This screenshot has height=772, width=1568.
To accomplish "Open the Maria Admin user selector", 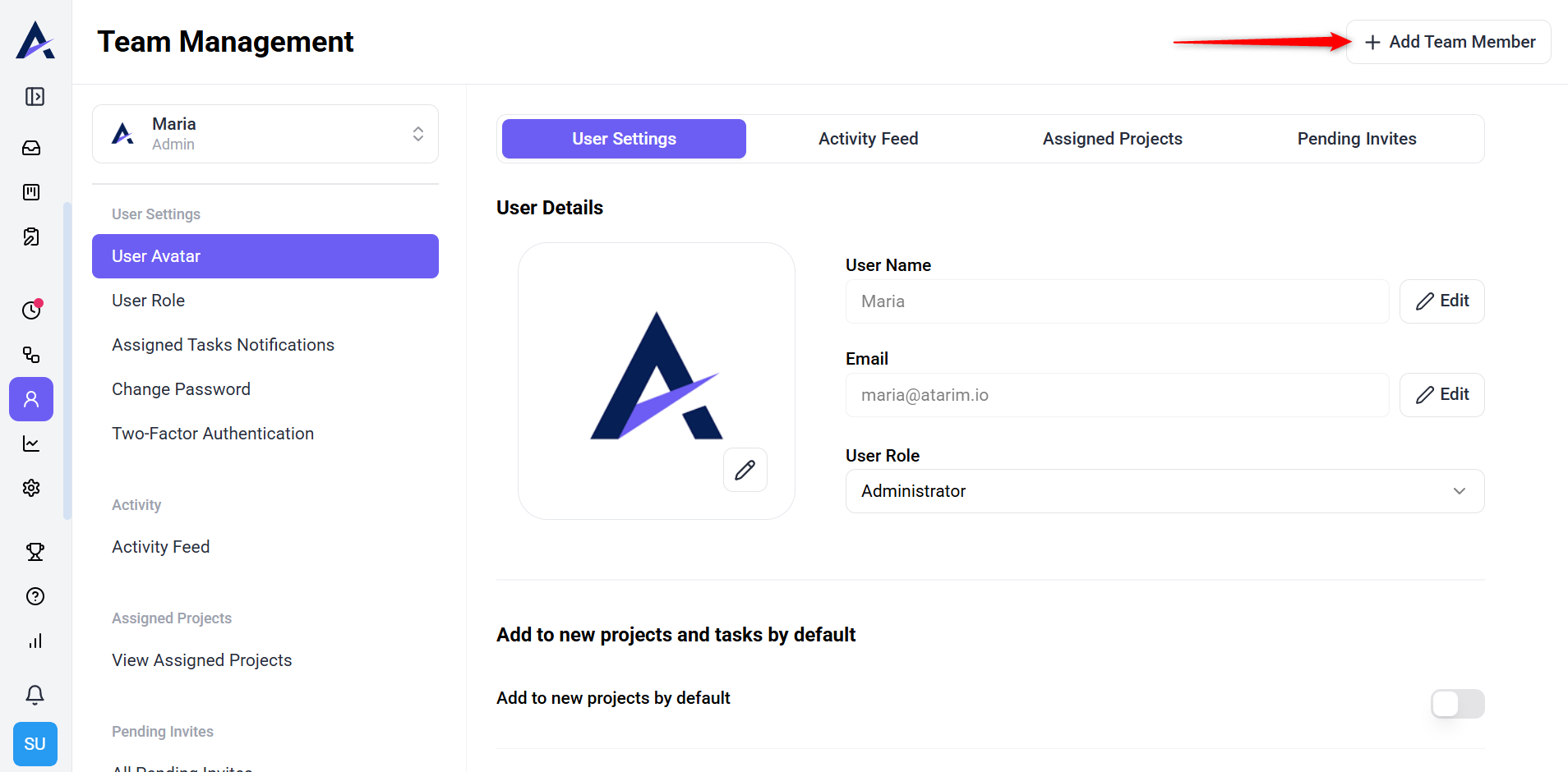I will click(x=265, y=134).
